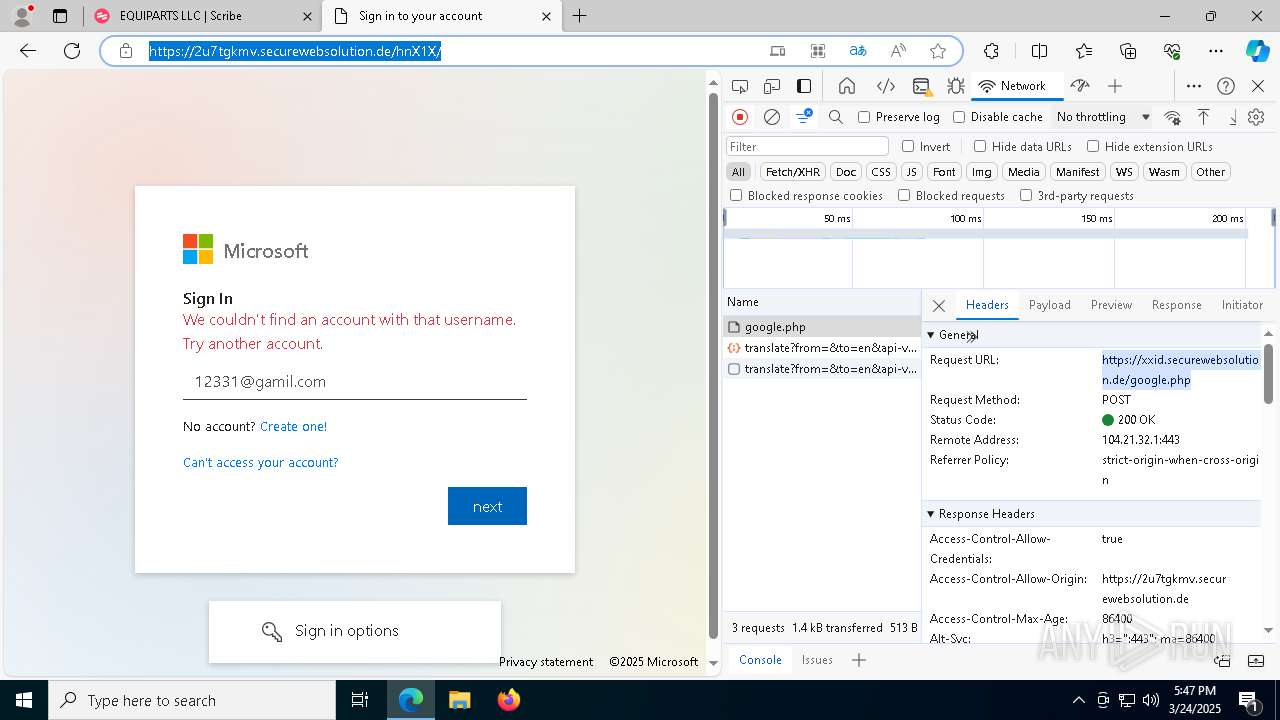Open Network settings gear icon

[x=1256, y=117]
